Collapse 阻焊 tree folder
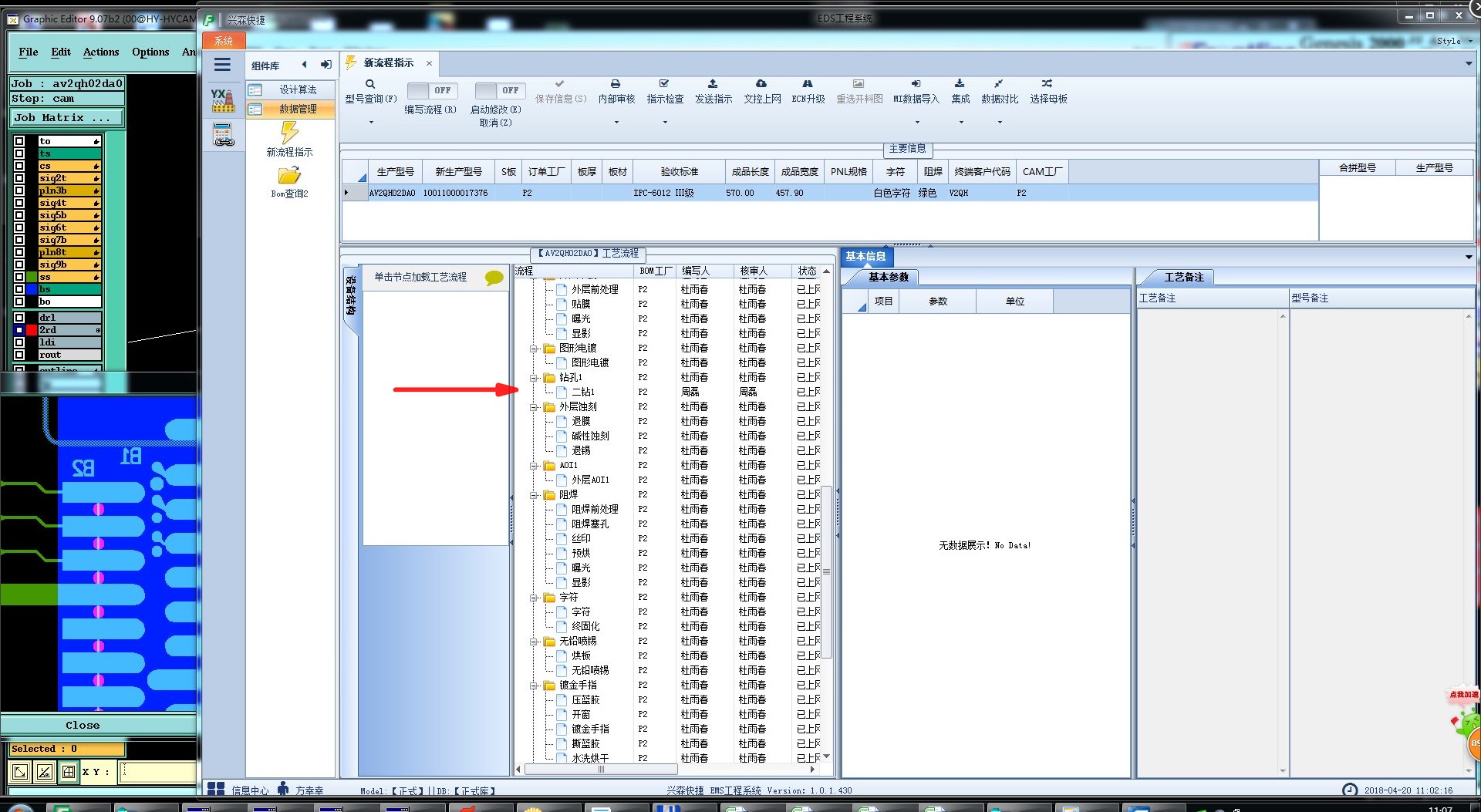Image resolution: width=1481 pixels, height=812 pixels. [x=534, y=495]
